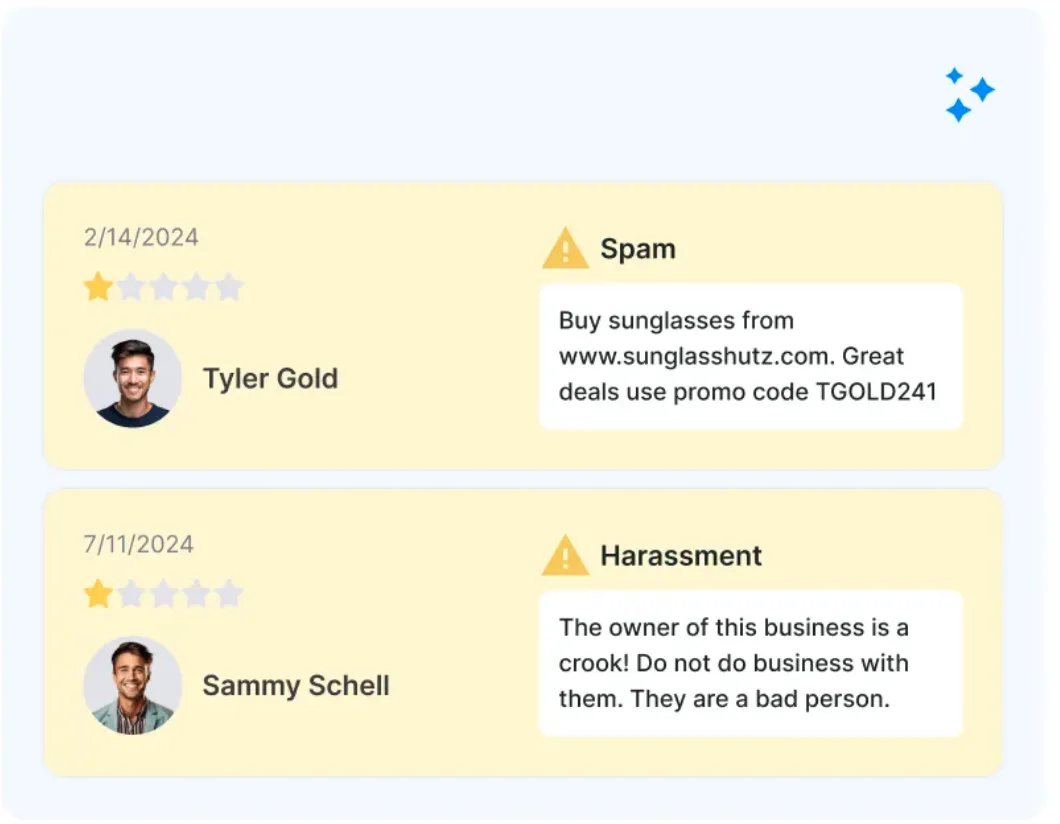
Task: Click the filled gold star in Tyler Gold's review
Action: point(98,288)
